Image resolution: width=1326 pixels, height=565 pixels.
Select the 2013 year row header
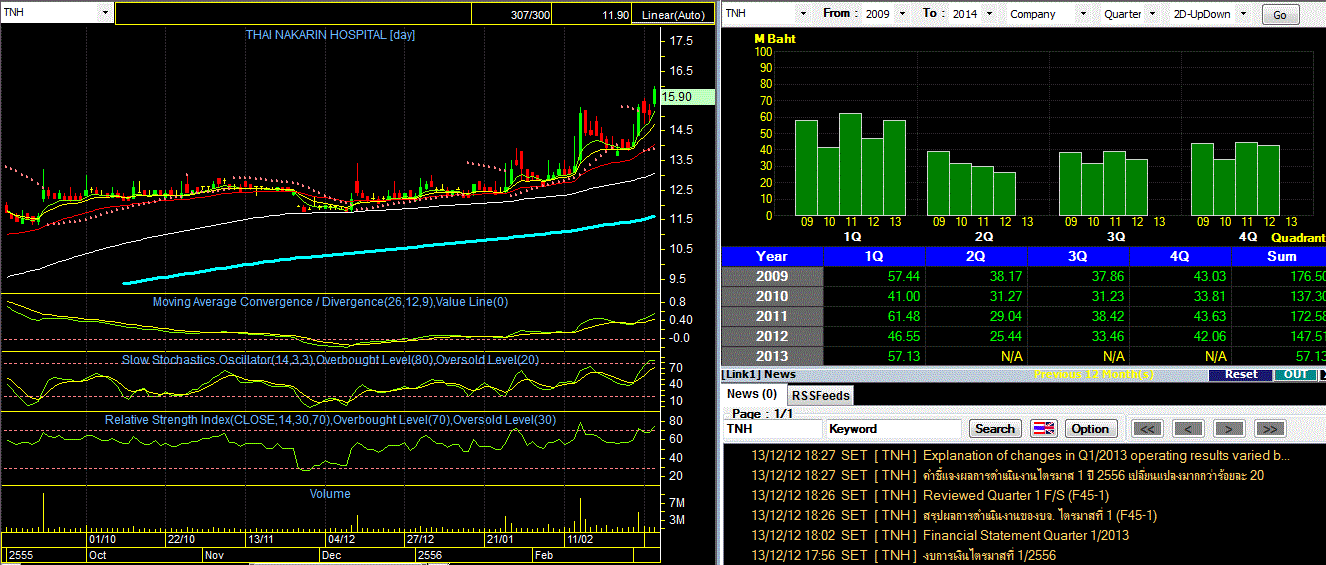pyautogui.click(x=772, y=356)
